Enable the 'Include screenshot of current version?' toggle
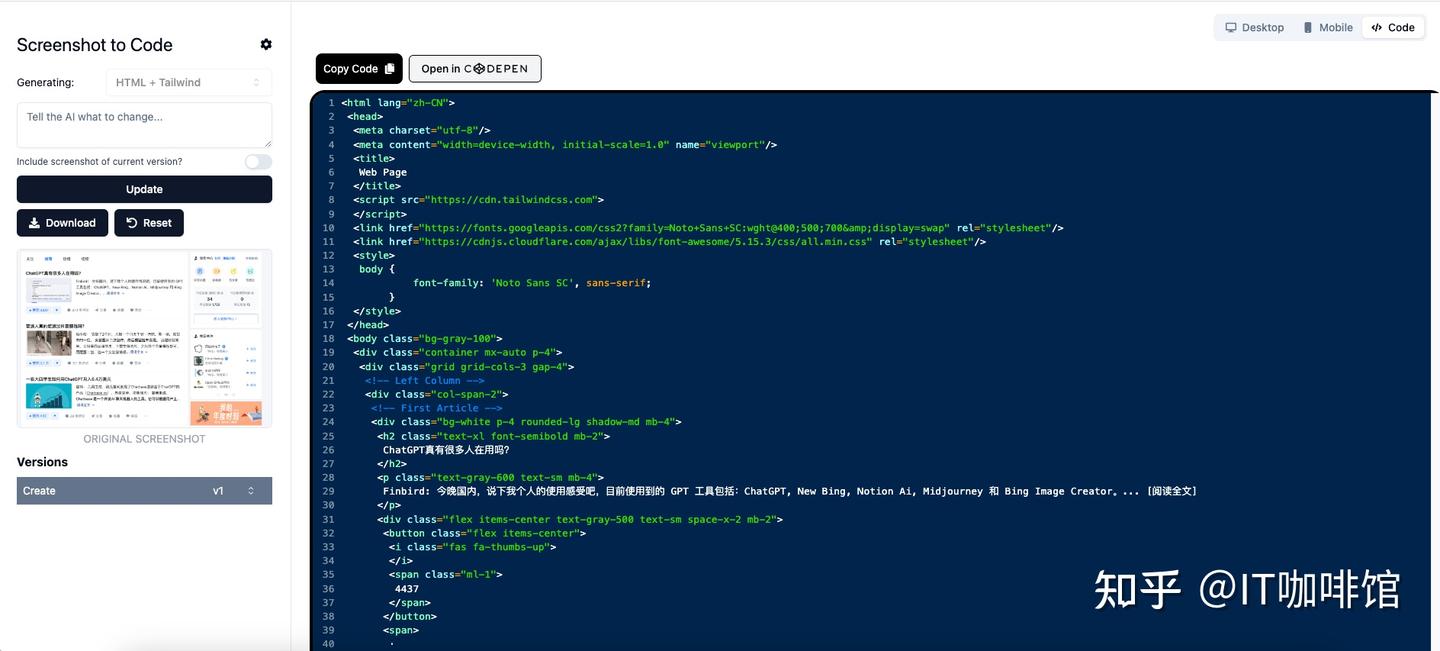 pos(257,161)
